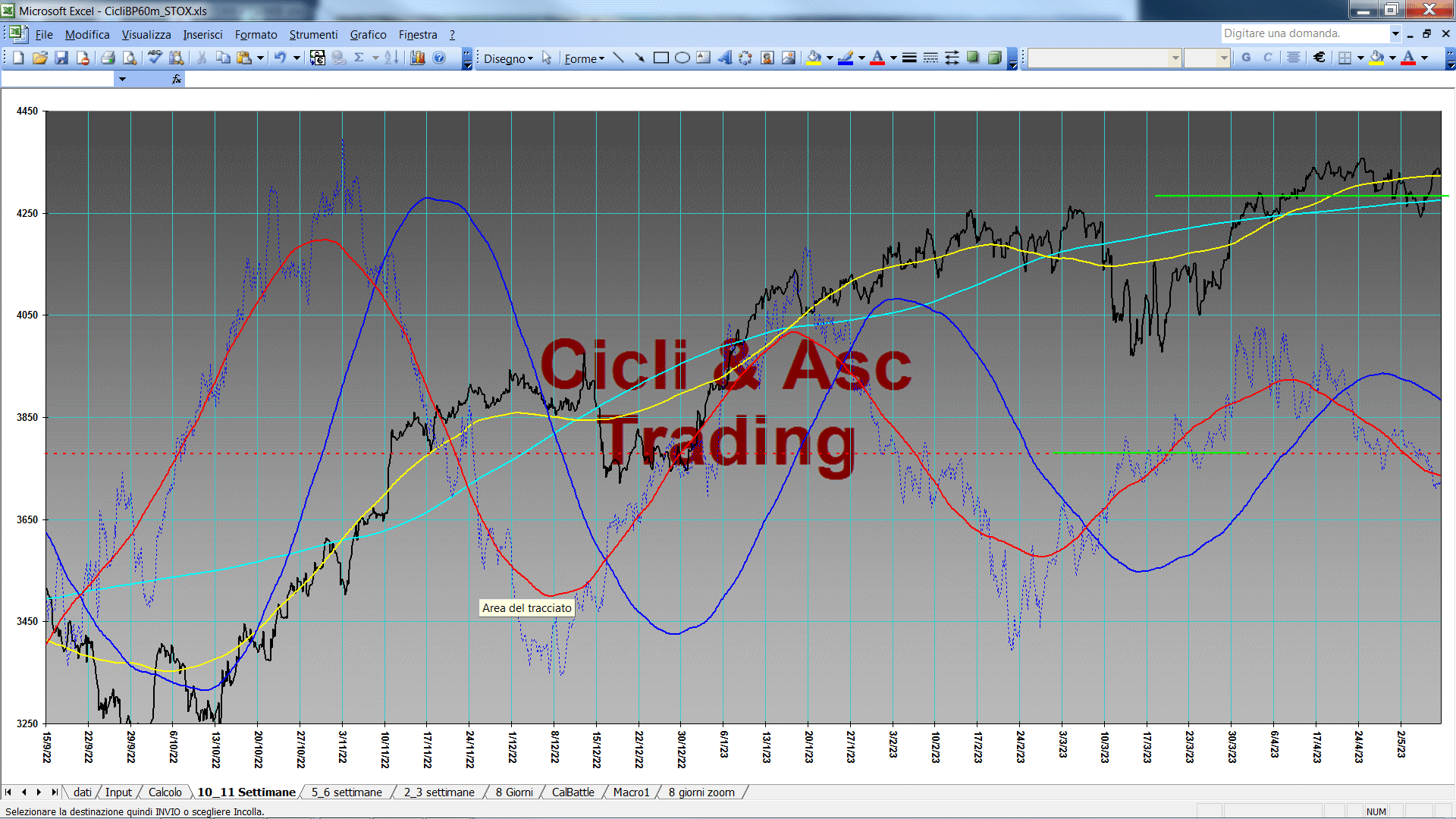Insert a picture from file
The width and height of the screenshot is (1456, 819).
tap(789, 58)
